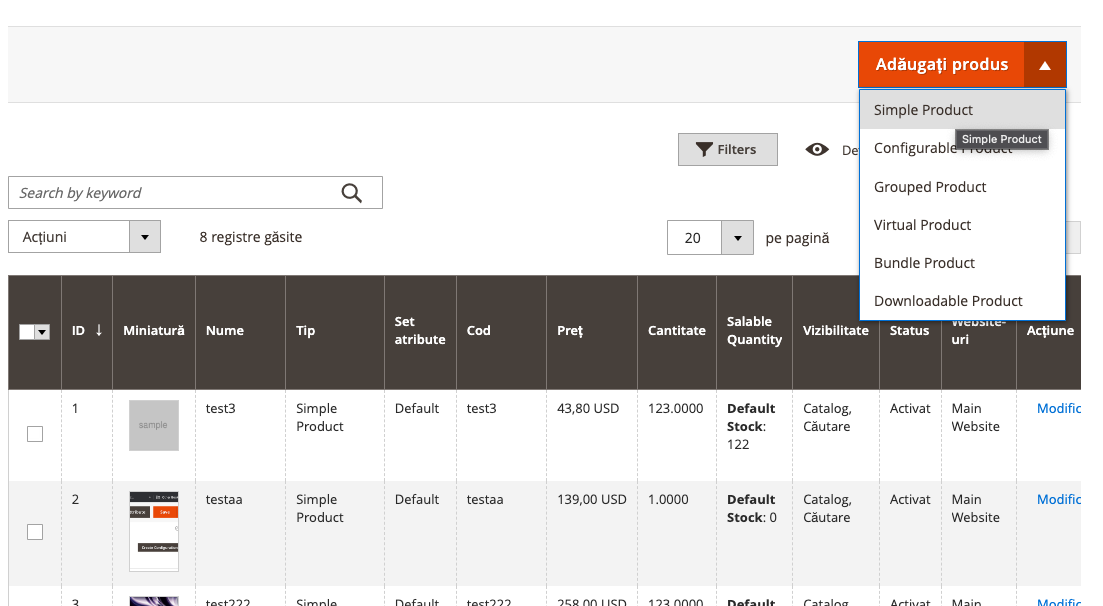Choose Simple Product from menu
The height and width of the screenshot is (606, 1103).
[962, 110]
